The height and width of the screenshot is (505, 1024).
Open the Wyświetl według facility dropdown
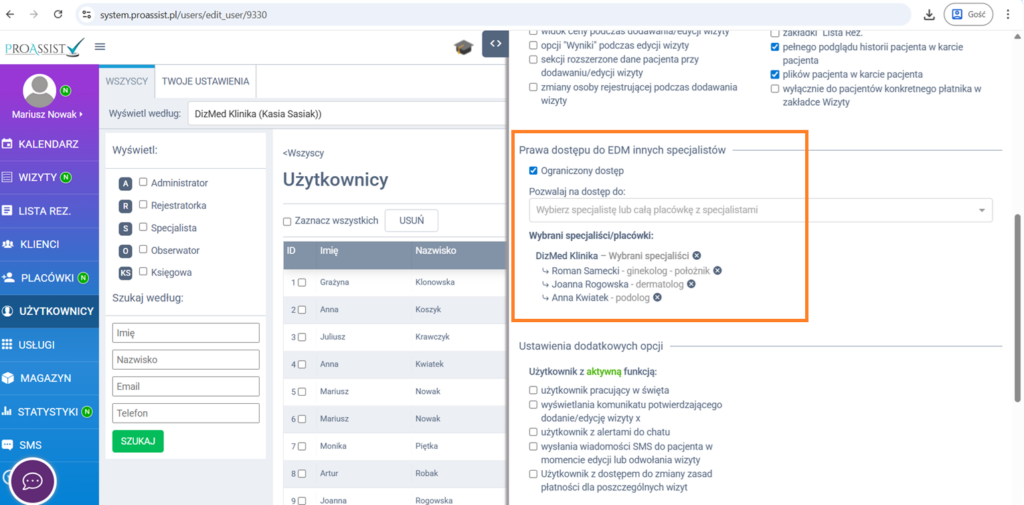pos(345,114)
